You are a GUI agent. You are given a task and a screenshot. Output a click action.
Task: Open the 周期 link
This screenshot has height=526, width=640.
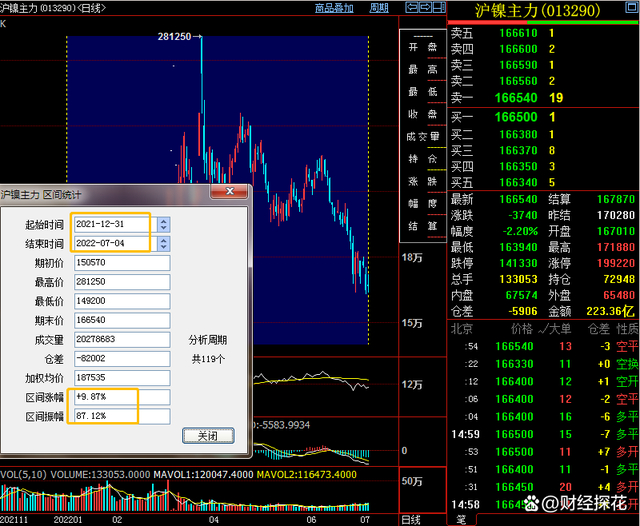click(379, 8)
